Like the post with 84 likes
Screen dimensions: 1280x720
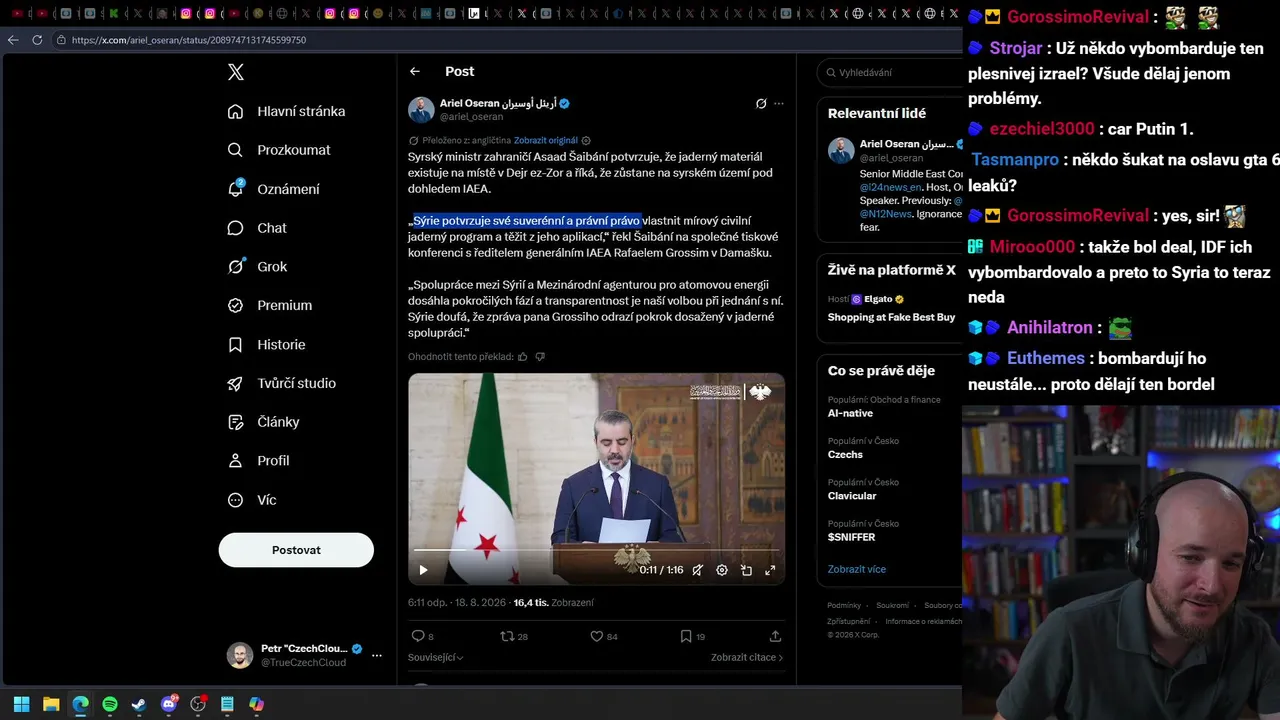click(x=603, y=636)
